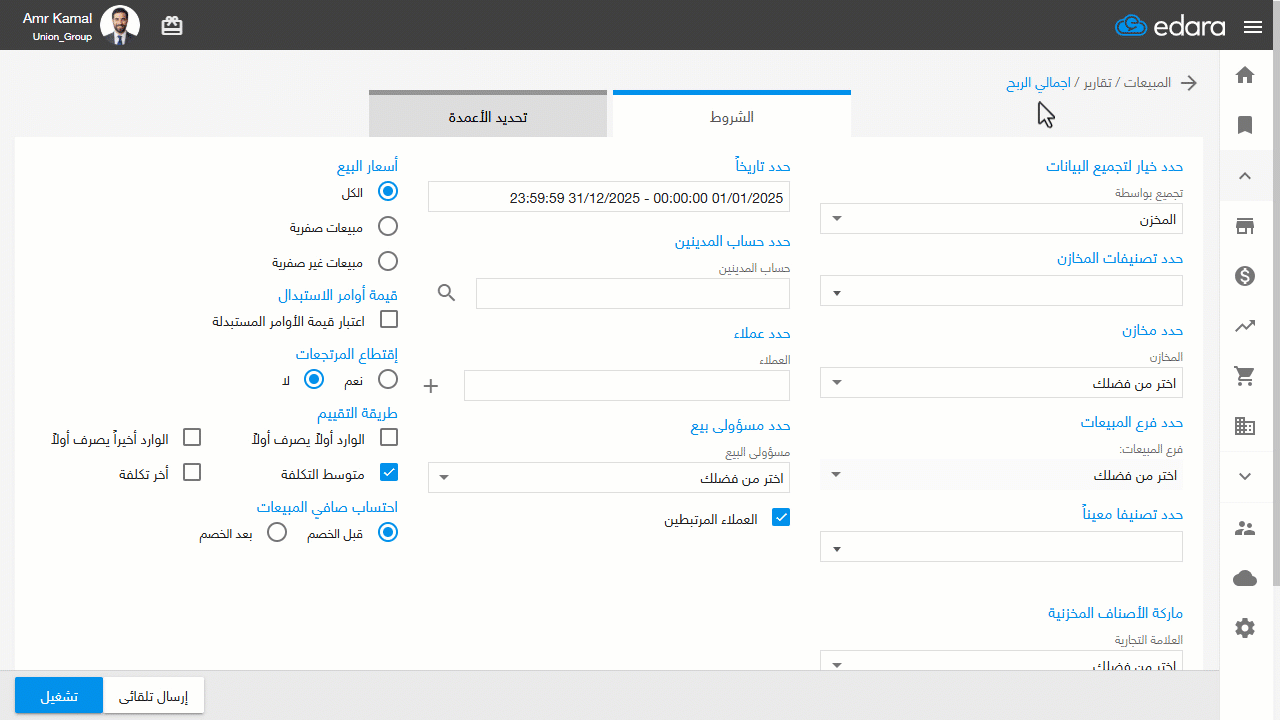Open the تجميع بواسطة dropdown showing المخزن
This screenshot has width=1280, height=720.
1001,219
